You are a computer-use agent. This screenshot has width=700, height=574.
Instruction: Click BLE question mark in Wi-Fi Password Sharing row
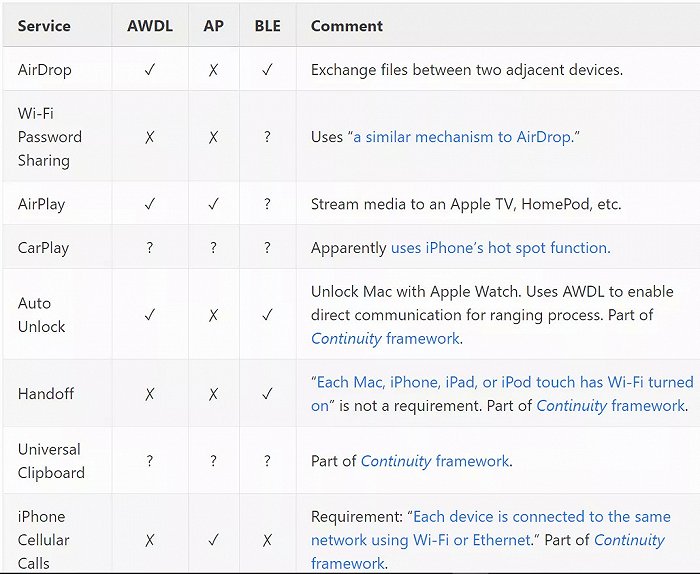[x=267, y=137]
